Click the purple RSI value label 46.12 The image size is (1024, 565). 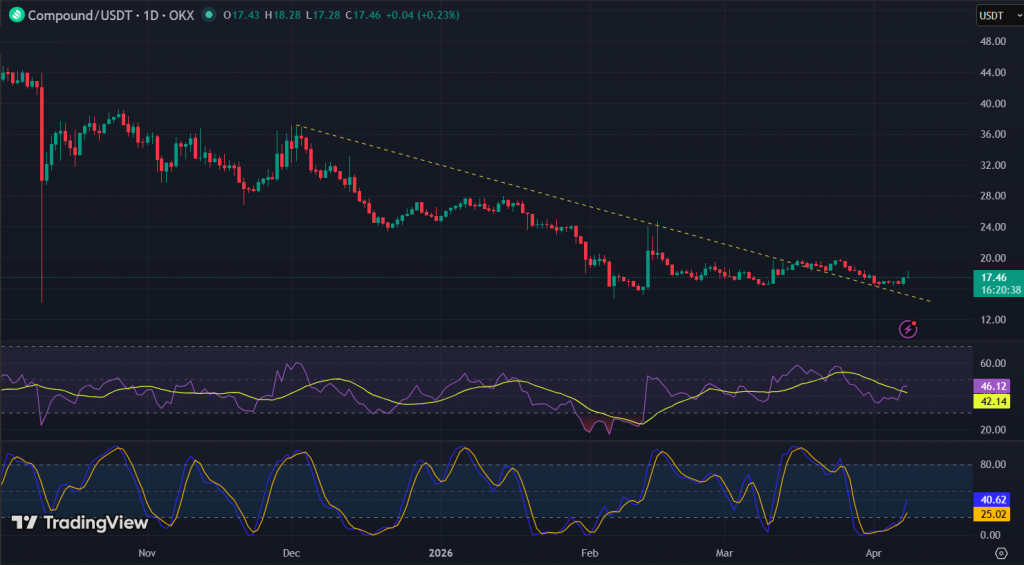pyautogui.click(x=992, y=385)
